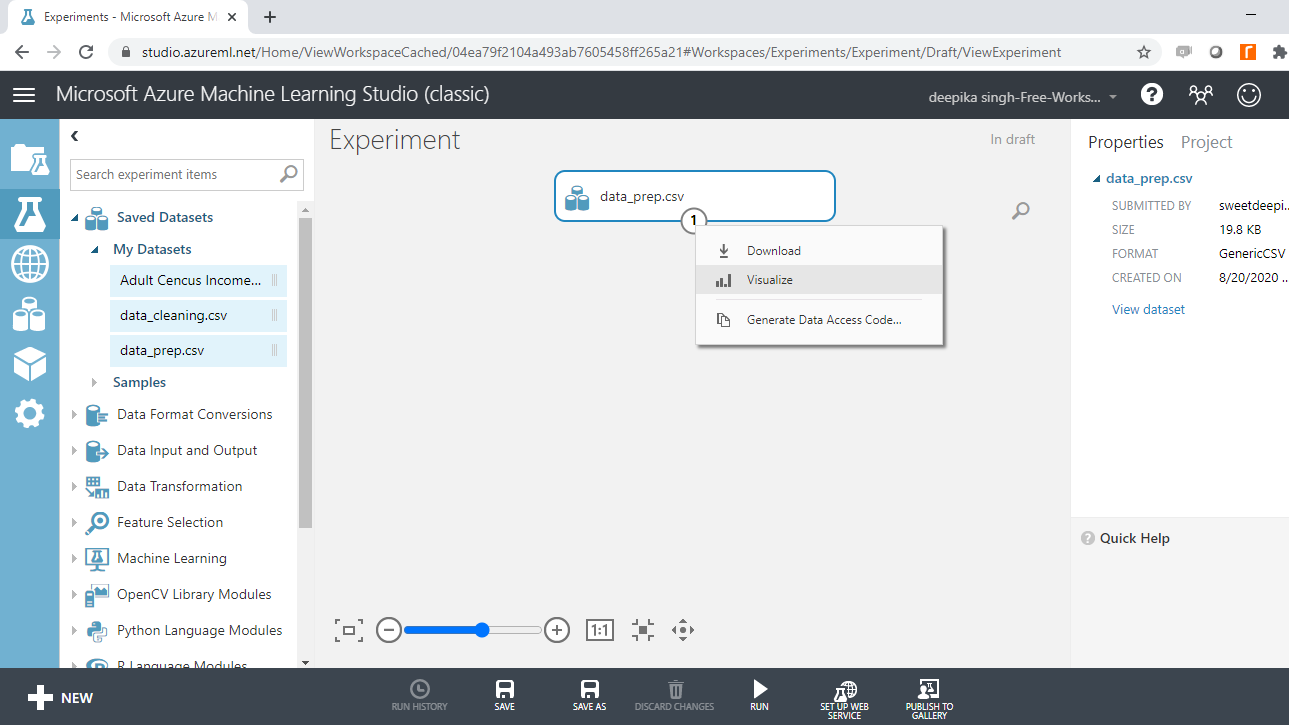The image size is (1289, 725).
Task: Go back in browser history
Action: coord(22,52)
